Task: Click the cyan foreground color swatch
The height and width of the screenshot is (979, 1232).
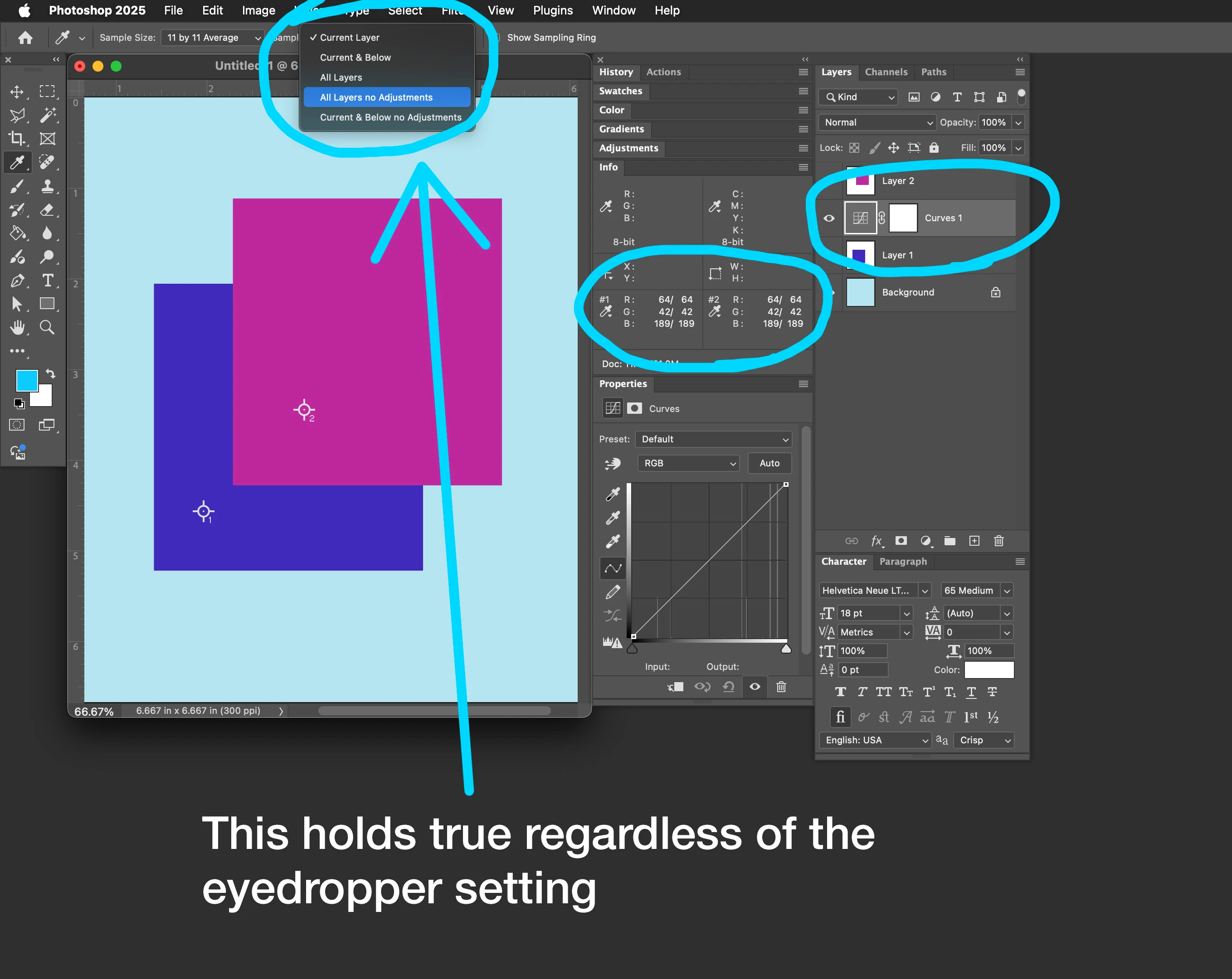Action: point(26,380)
